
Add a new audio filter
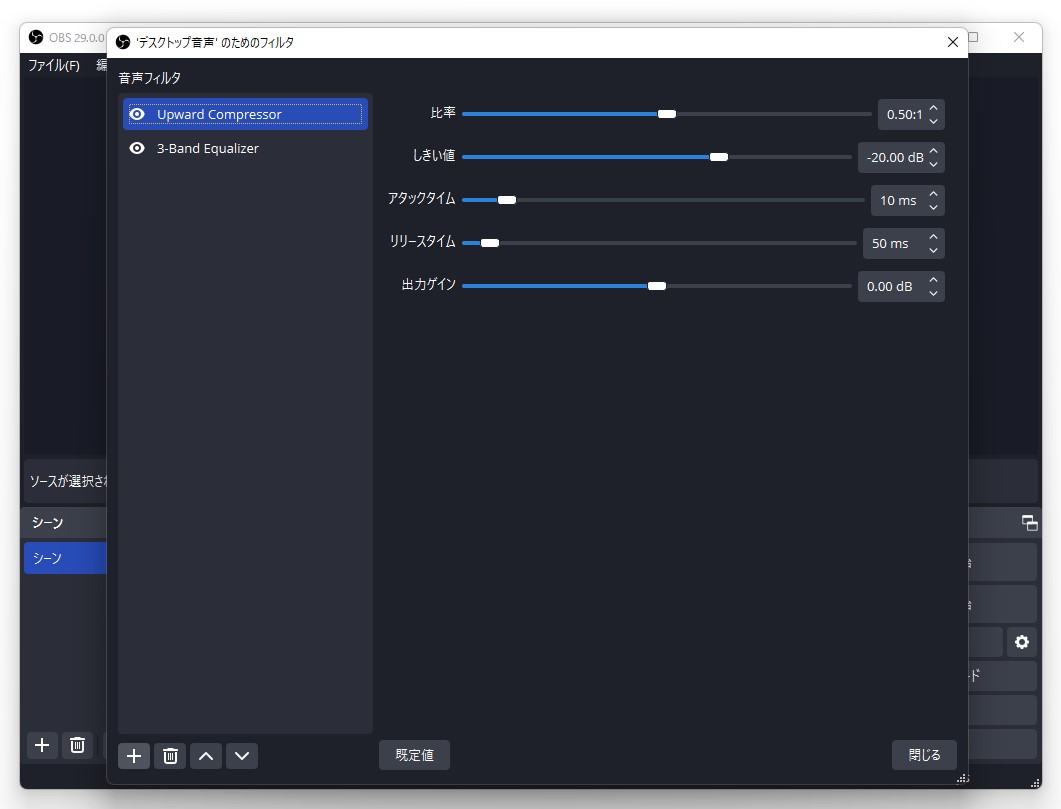[x=133, y=755]
